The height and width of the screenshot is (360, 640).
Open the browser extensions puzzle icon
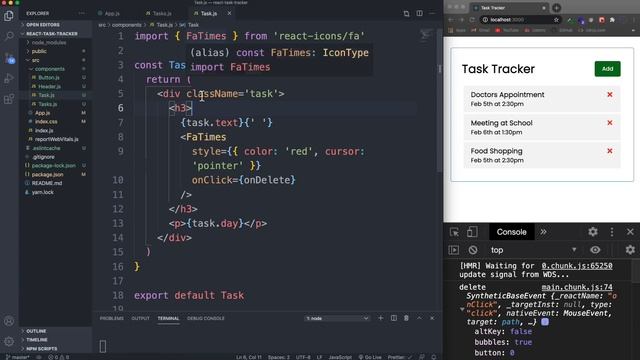point(612,20)
